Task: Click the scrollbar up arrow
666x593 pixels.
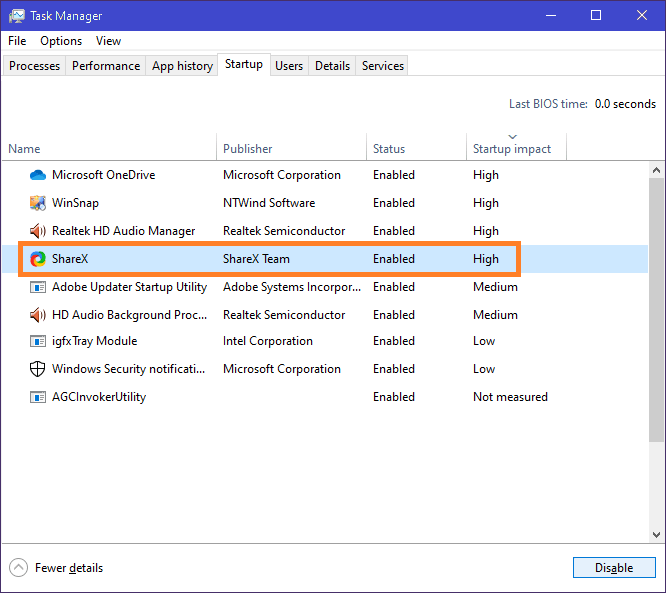Action: coord(656,170)
